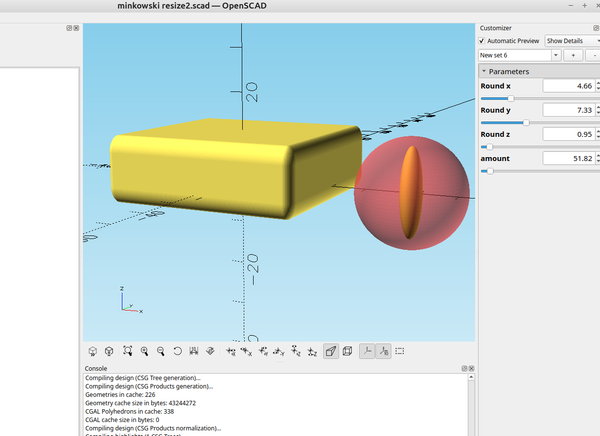Click the 'Compiling design (CSG Products normalization)...' line
This screenshot has height=436, width=600.
(x=153, y=428)
